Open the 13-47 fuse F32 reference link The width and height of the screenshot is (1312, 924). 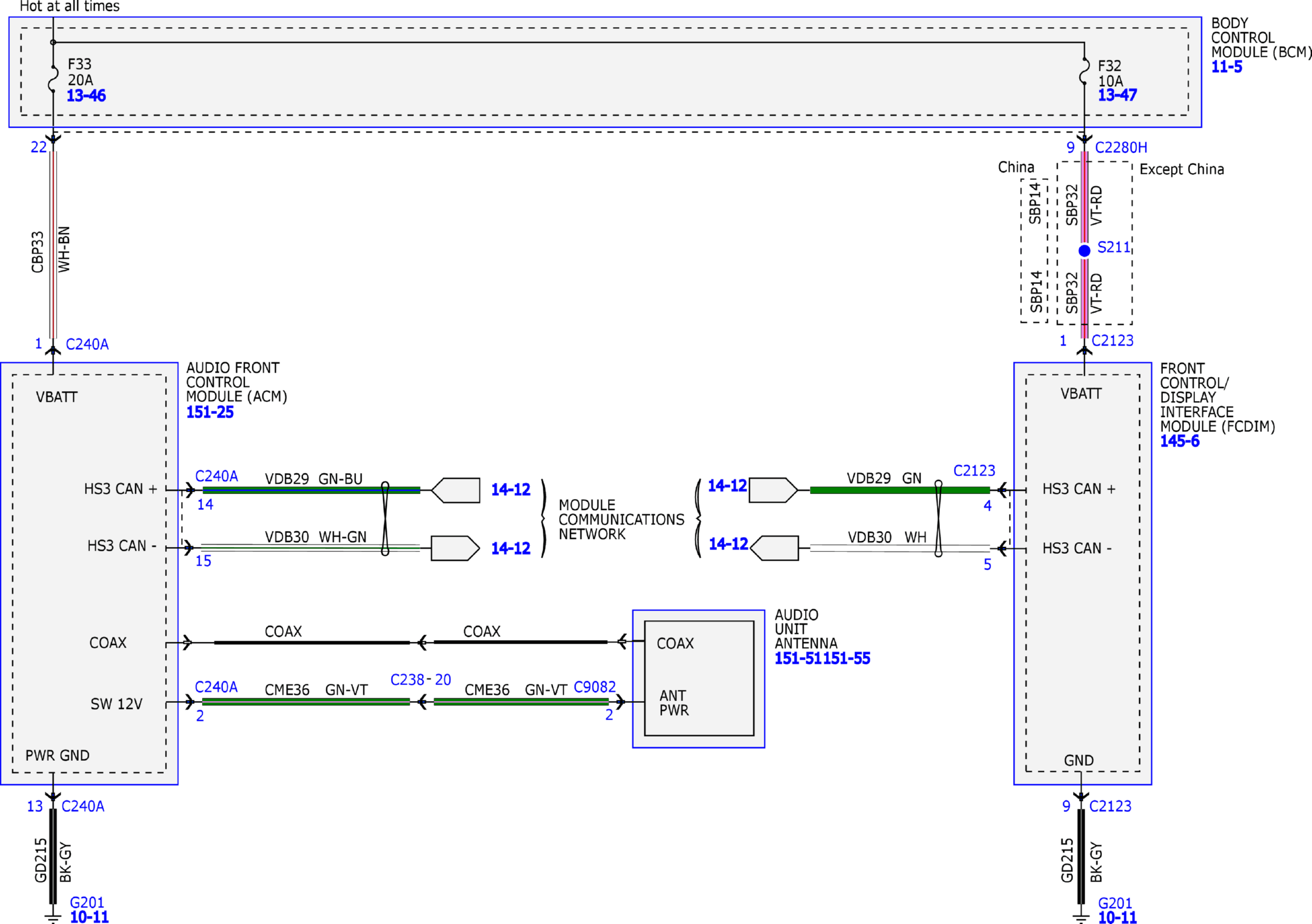[1117, 95]
